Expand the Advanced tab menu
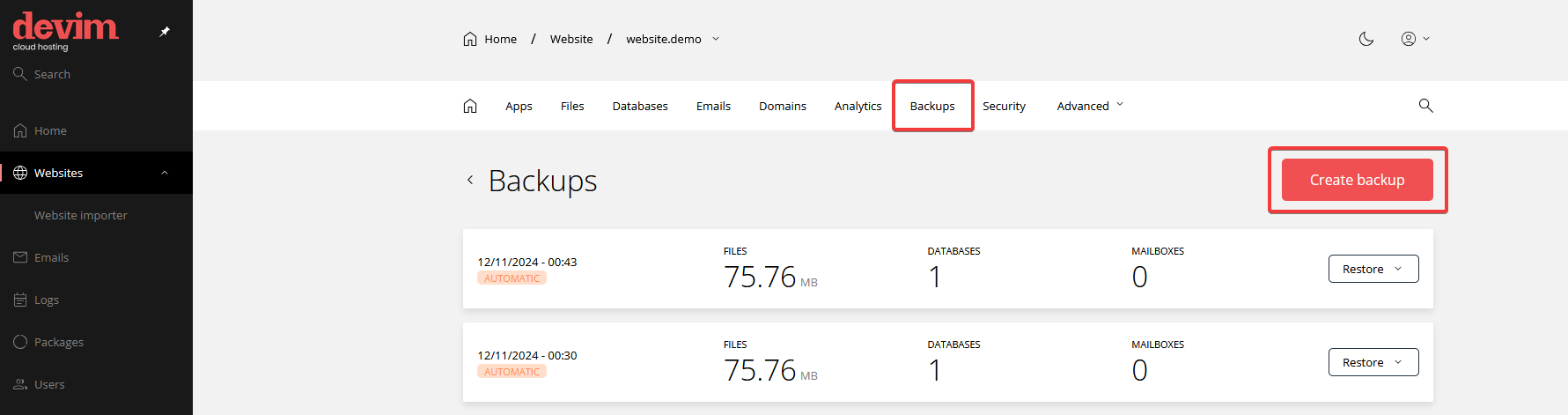This screenshot has height=415, width=1568. (x=1090, y=106)
